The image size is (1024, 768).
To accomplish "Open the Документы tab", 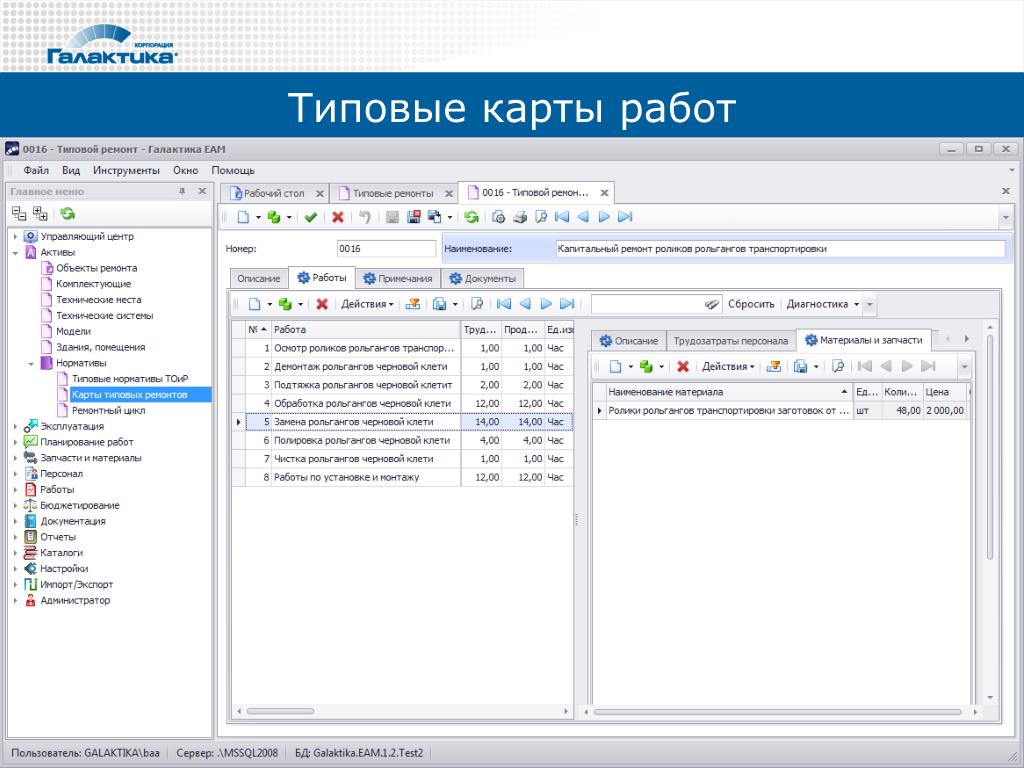I will pos(483,278).
